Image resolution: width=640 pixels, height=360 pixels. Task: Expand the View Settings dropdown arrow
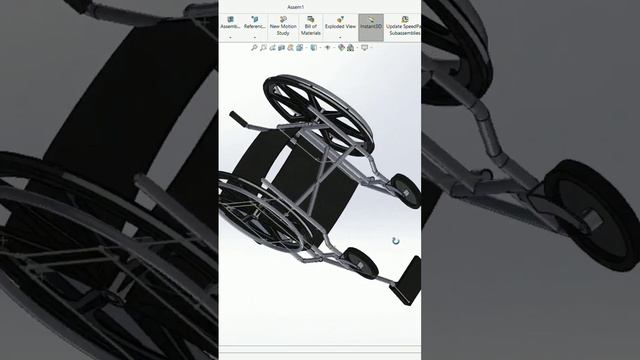click(371, 48)
